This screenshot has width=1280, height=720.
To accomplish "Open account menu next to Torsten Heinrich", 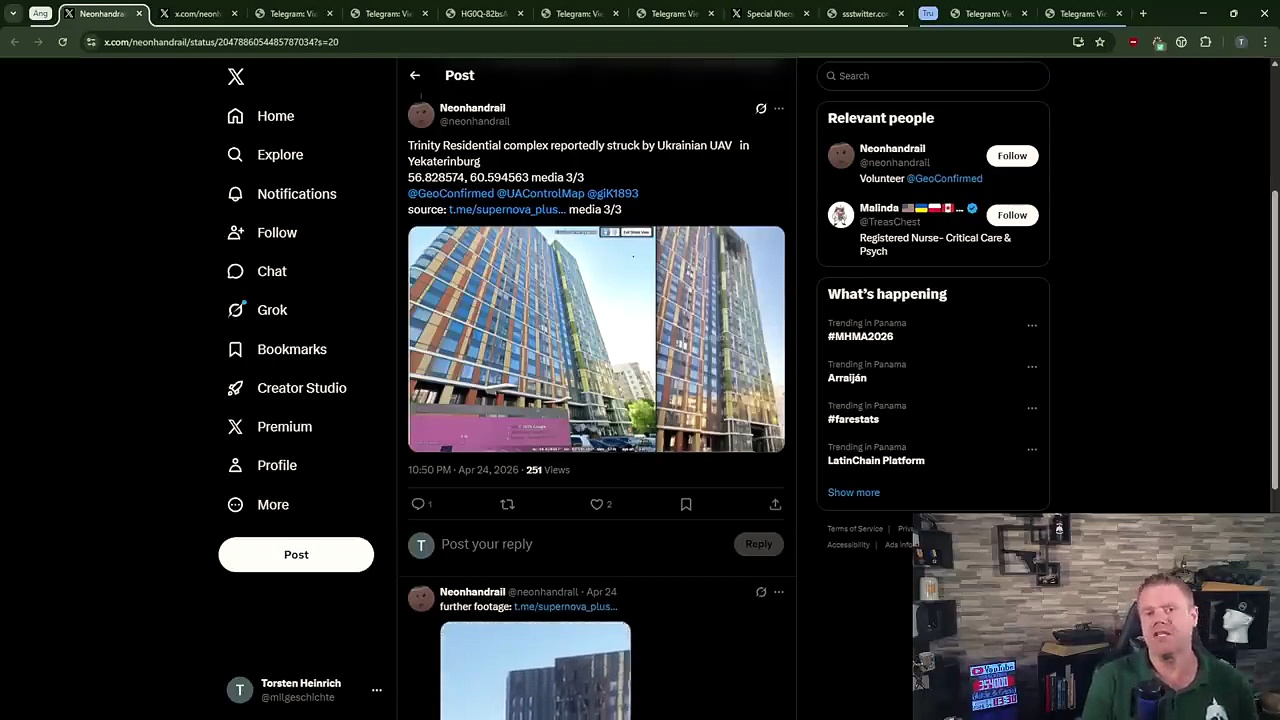I will click(377, 690).
